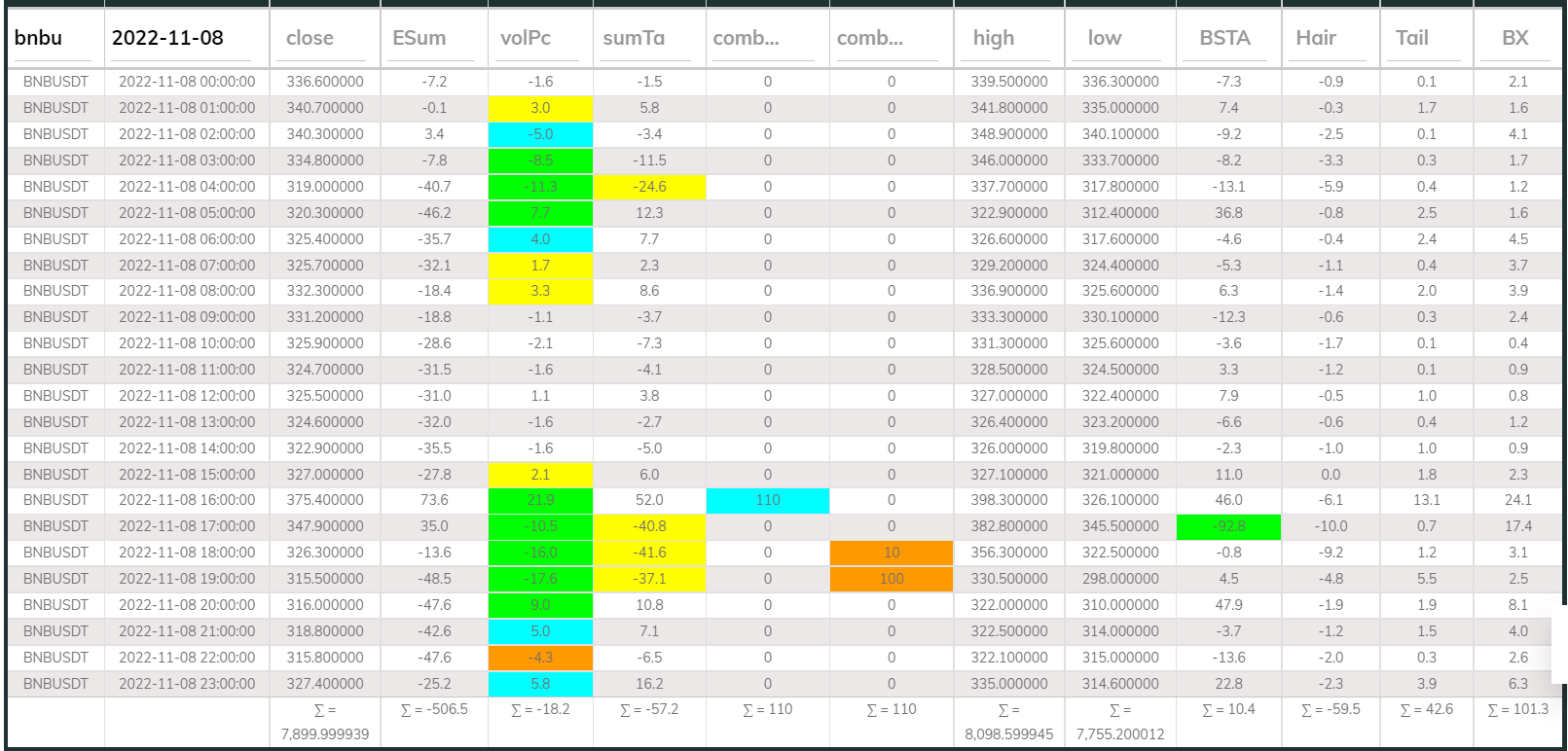The height and width of the screenshot is (751, 1568).
Task: Click the Hair total -59.5
Action: click(1331, 710)
